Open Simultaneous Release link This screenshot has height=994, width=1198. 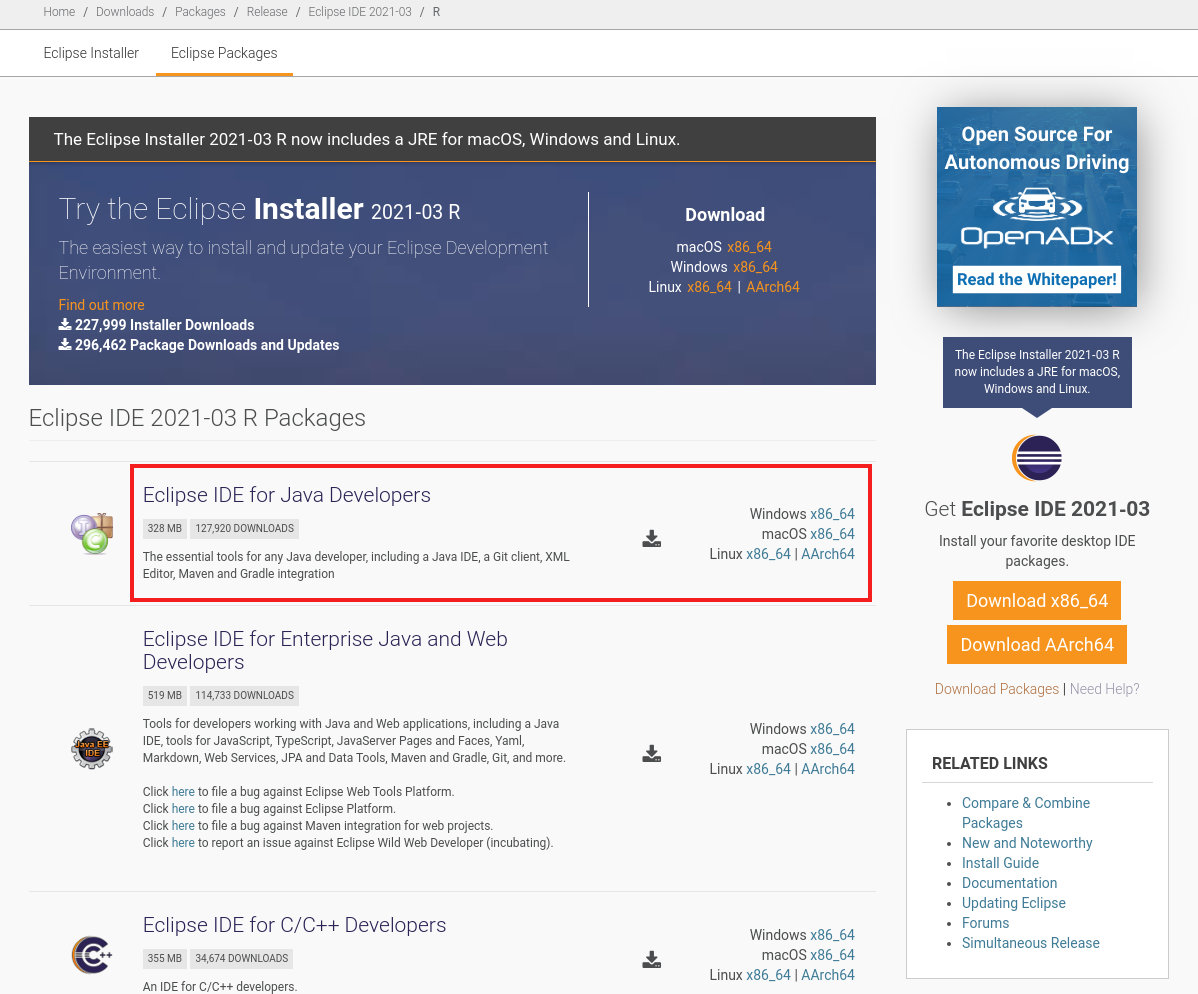(x=1030, y=943)
